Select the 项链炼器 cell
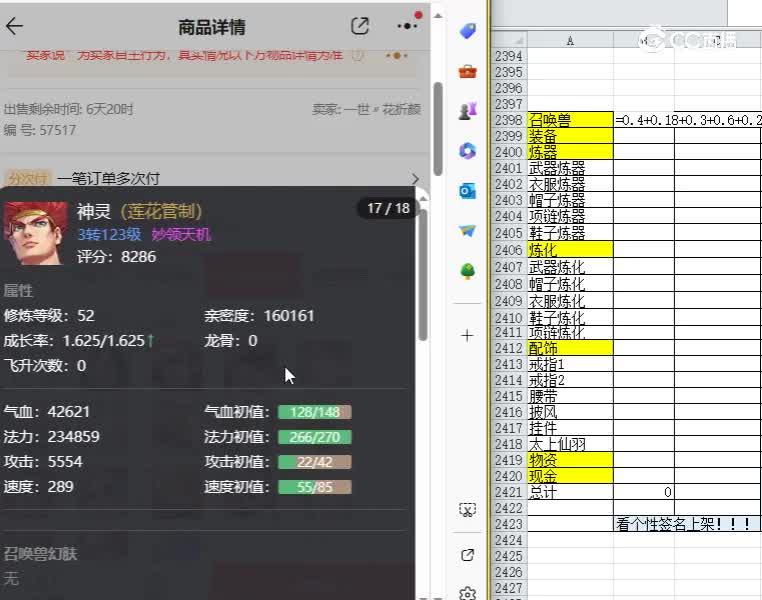The width and height of the screenshot is (762, 600). coord(570,216)
